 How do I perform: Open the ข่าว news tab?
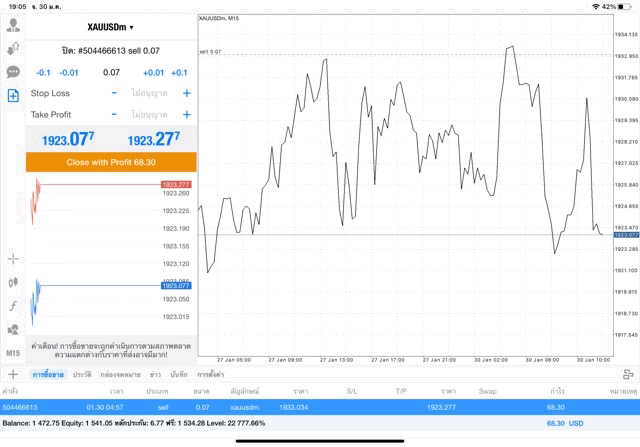tap(155, 374)
